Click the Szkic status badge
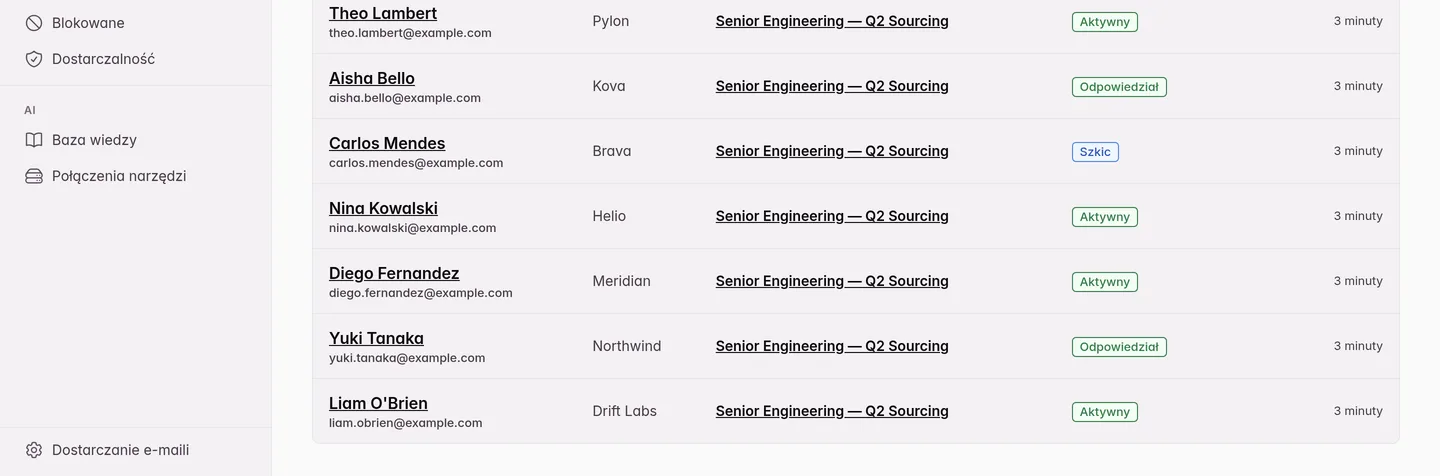This screenshot has height=476, width=1440. pyautogui.click(x=1095, y=152)
